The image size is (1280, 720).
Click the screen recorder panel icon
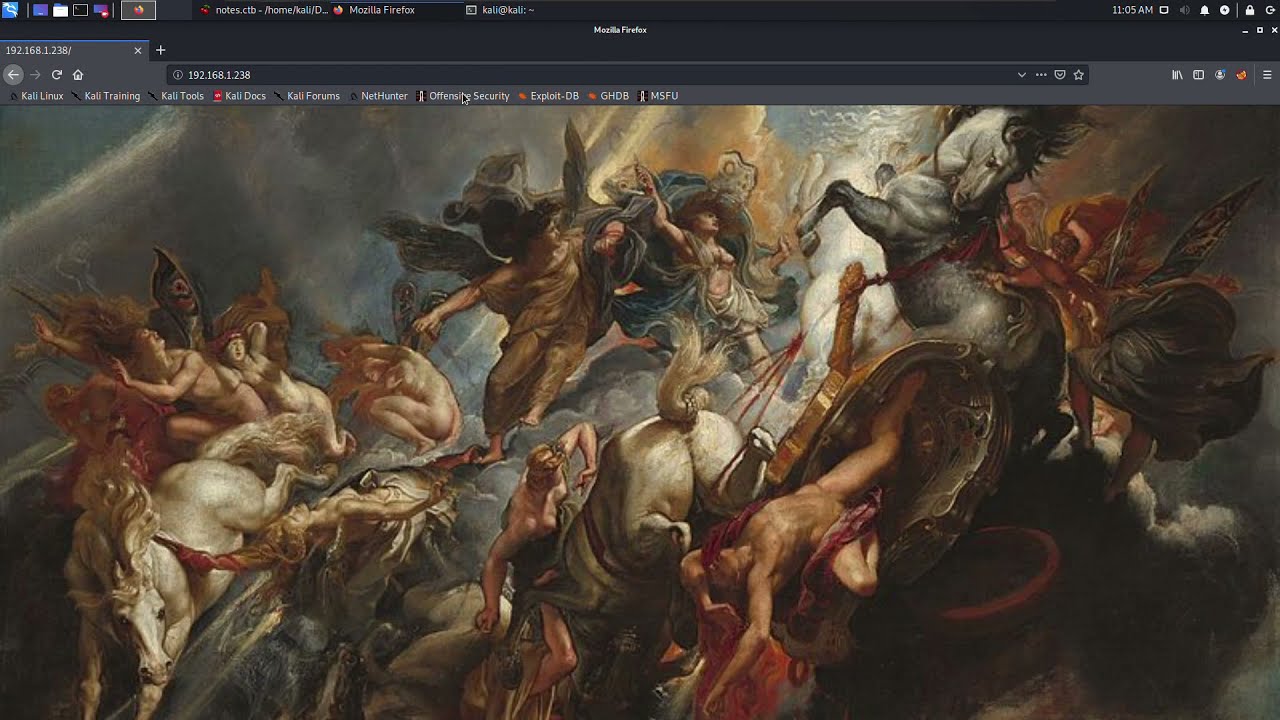tap(101, 10)
